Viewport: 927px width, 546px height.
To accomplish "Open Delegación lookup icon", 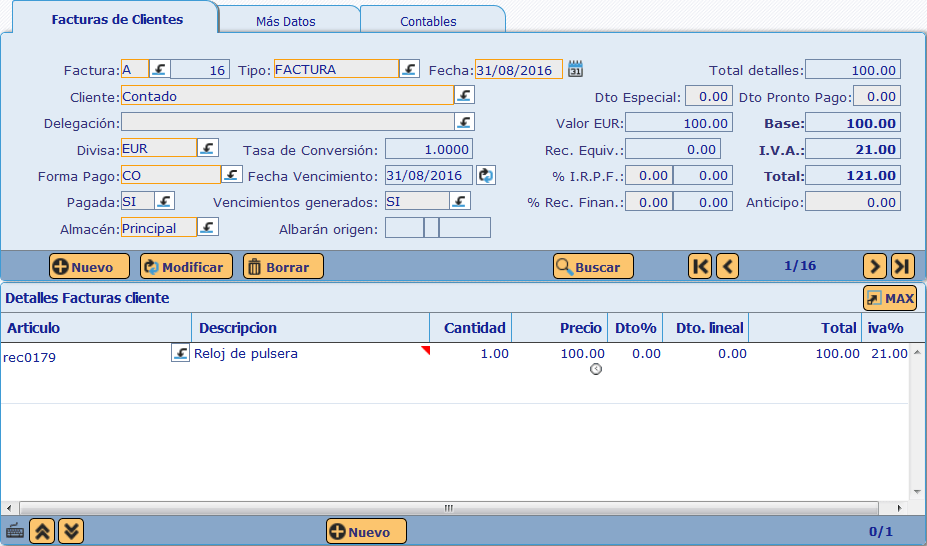I will click(x=465, y=122).
